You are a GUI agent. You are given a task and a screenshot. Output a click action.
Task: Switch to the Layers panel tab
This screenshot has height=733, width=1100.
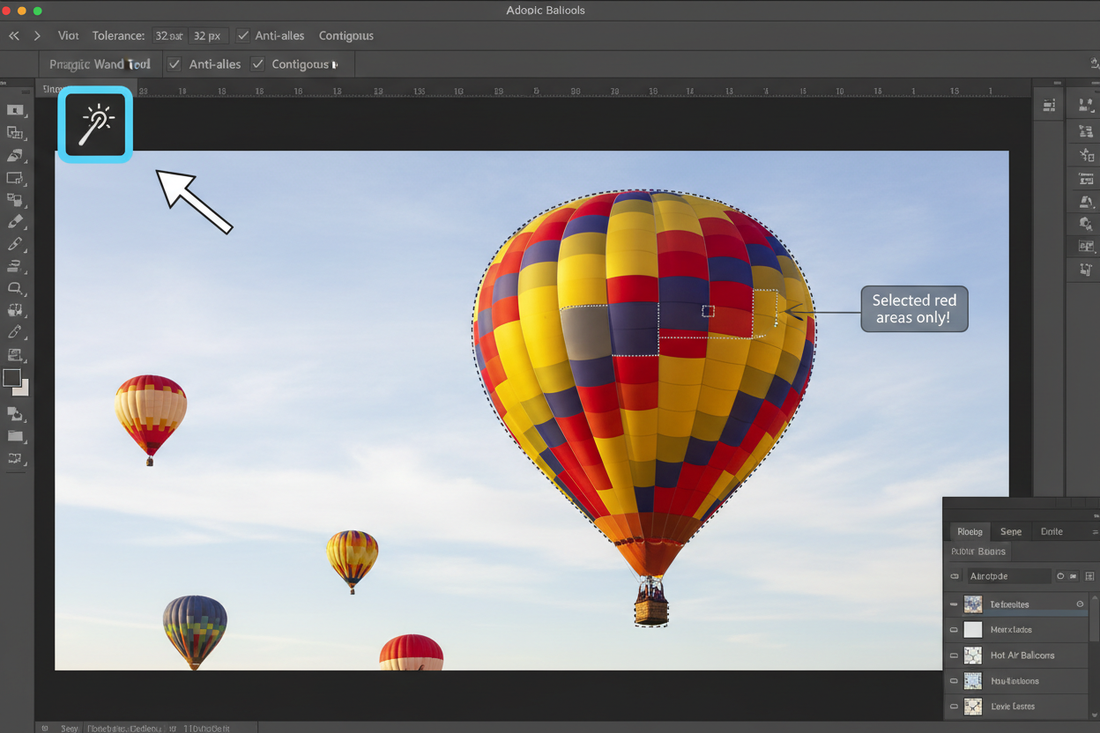[969, 531]
